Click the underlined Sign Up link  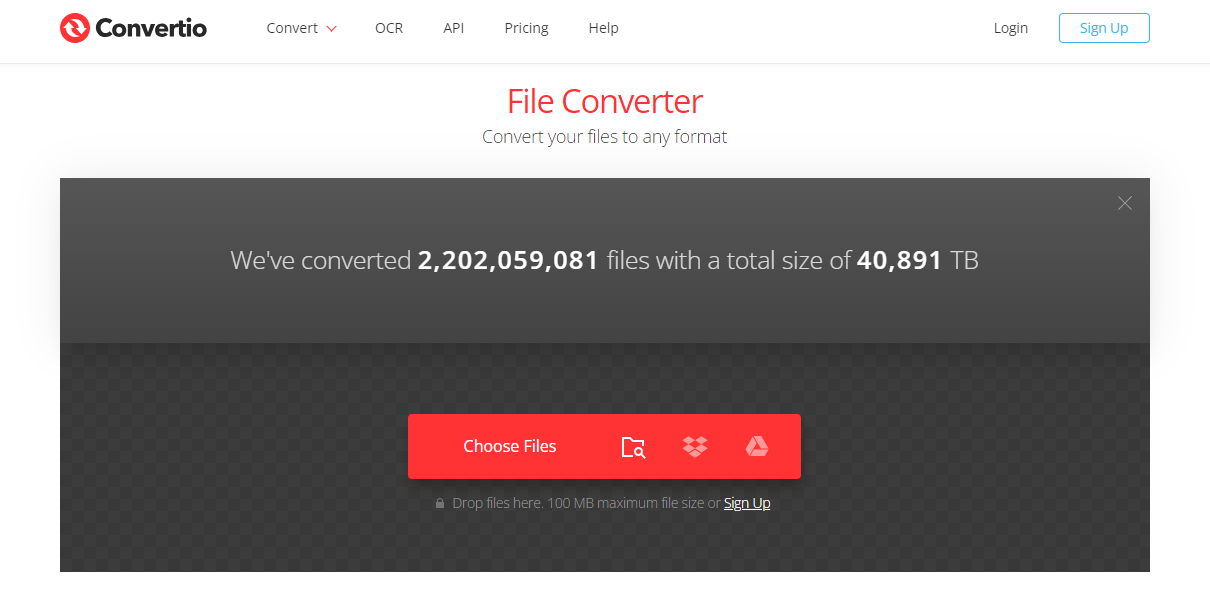(x=747, y=502)
